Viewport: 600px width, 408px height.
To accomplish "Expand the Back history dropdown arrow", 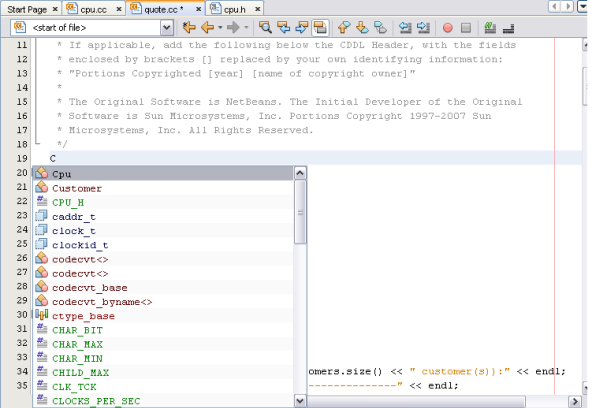I will [x=219, y=28].
